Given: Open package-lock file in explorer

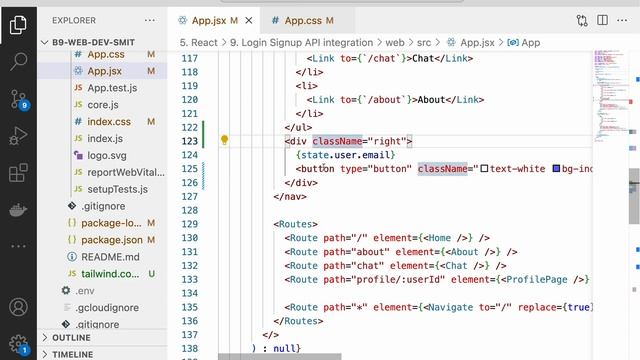Looking at the screenshot, I should 111,223.
